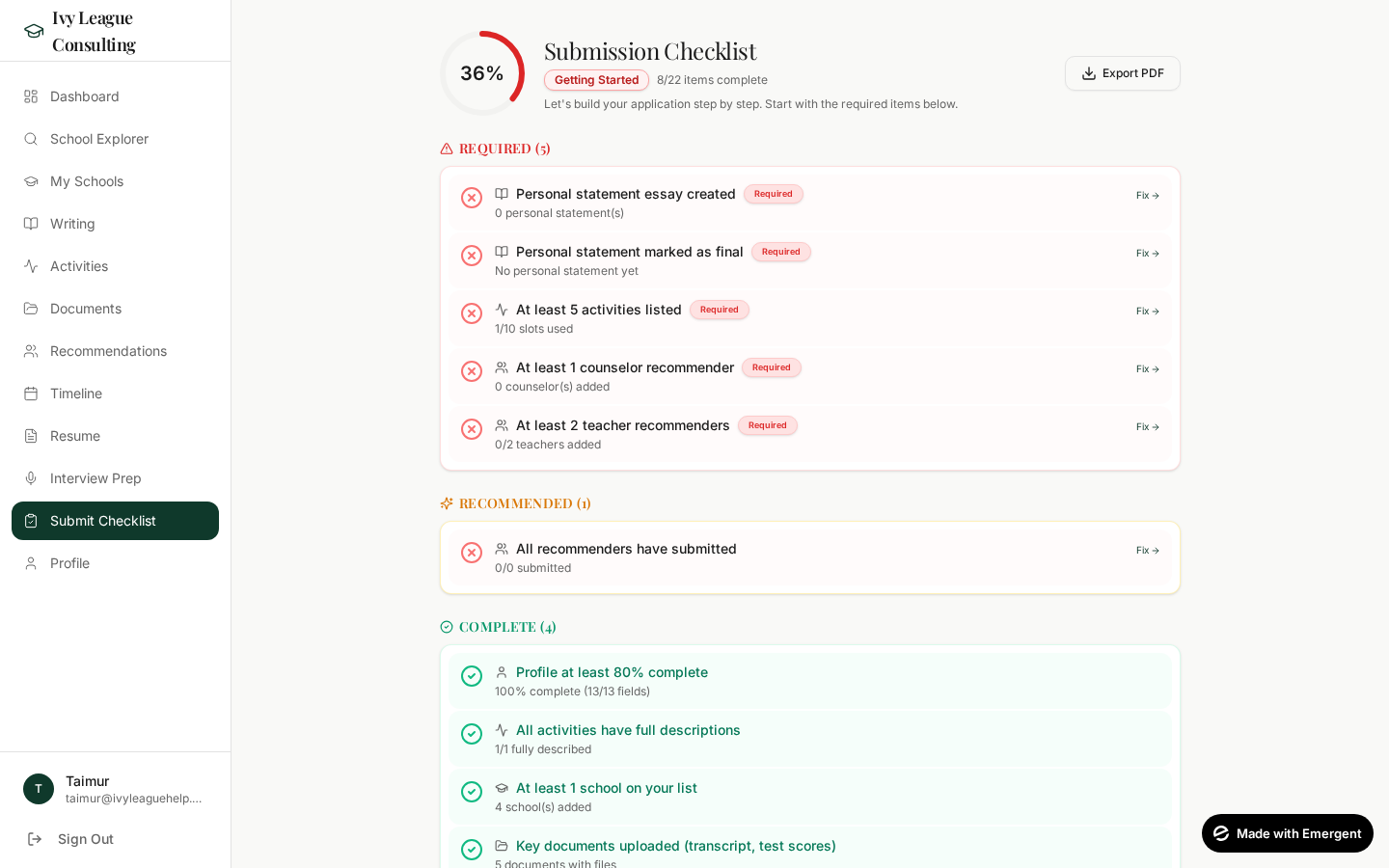The image size is (1389, 868).
Task: Fix the personal statement essay created item
Action: [1148, 196]
